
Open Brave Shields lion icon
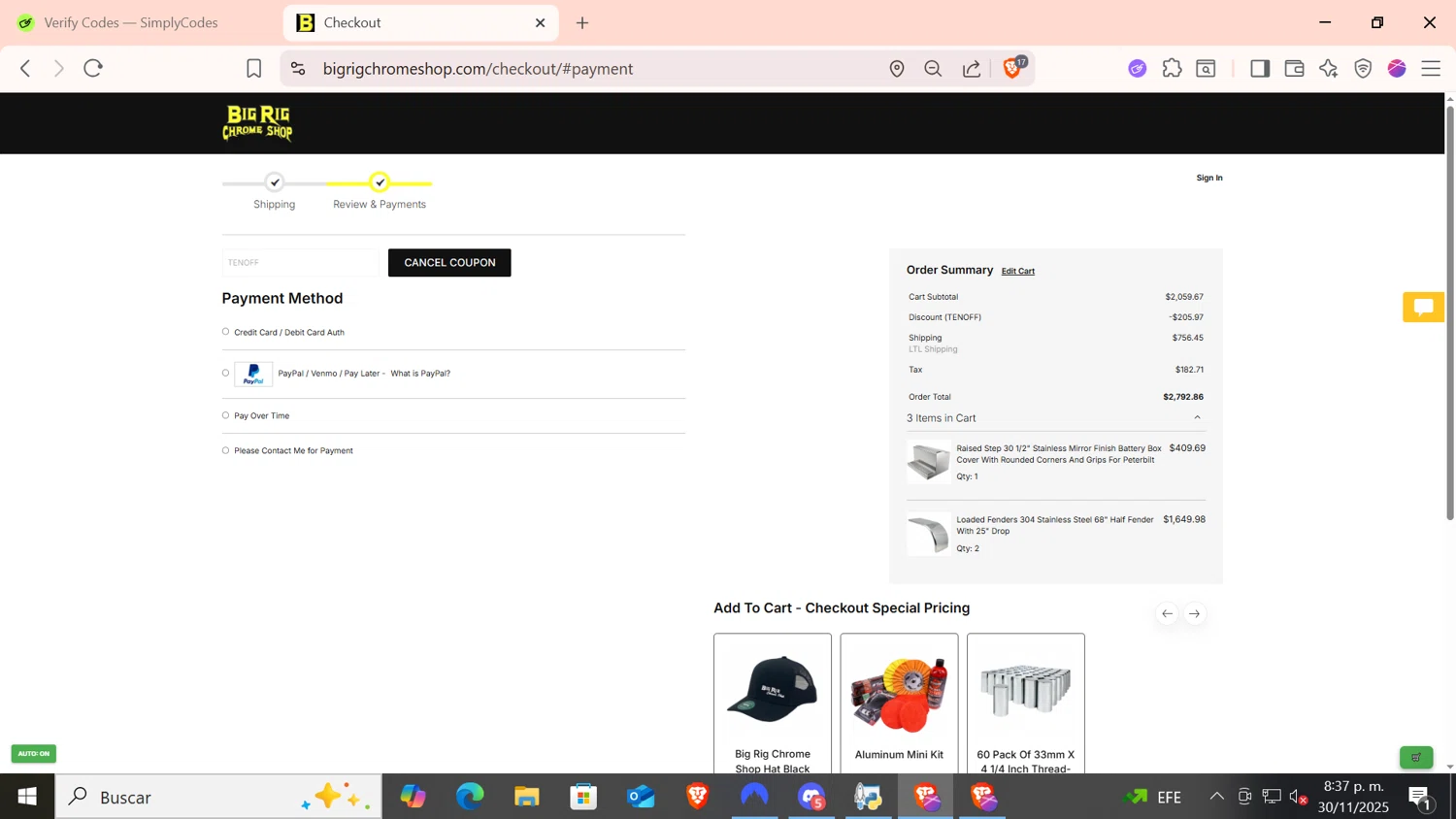click(x=1012, y=68)
